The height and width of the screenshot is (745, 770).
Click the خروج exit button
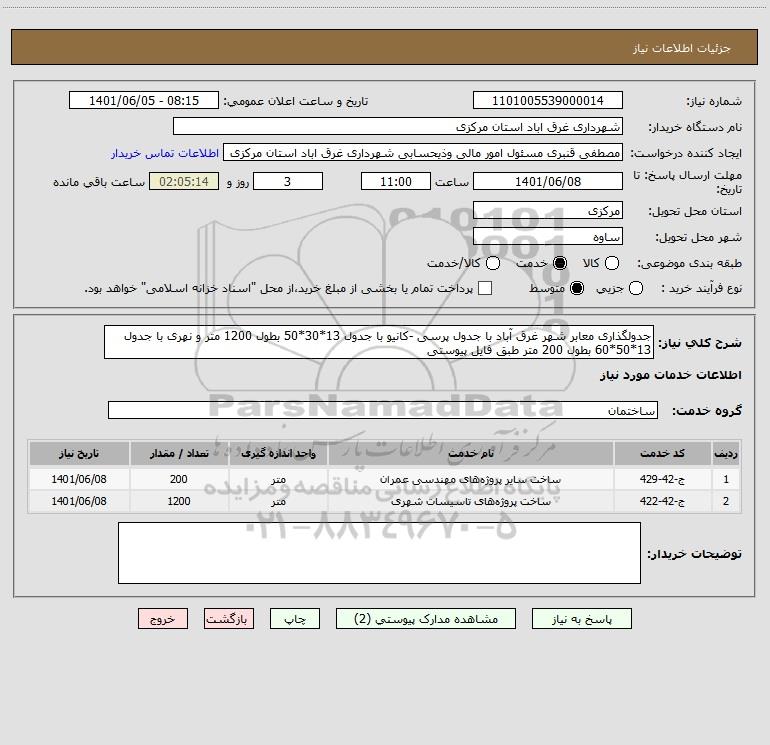163,619
